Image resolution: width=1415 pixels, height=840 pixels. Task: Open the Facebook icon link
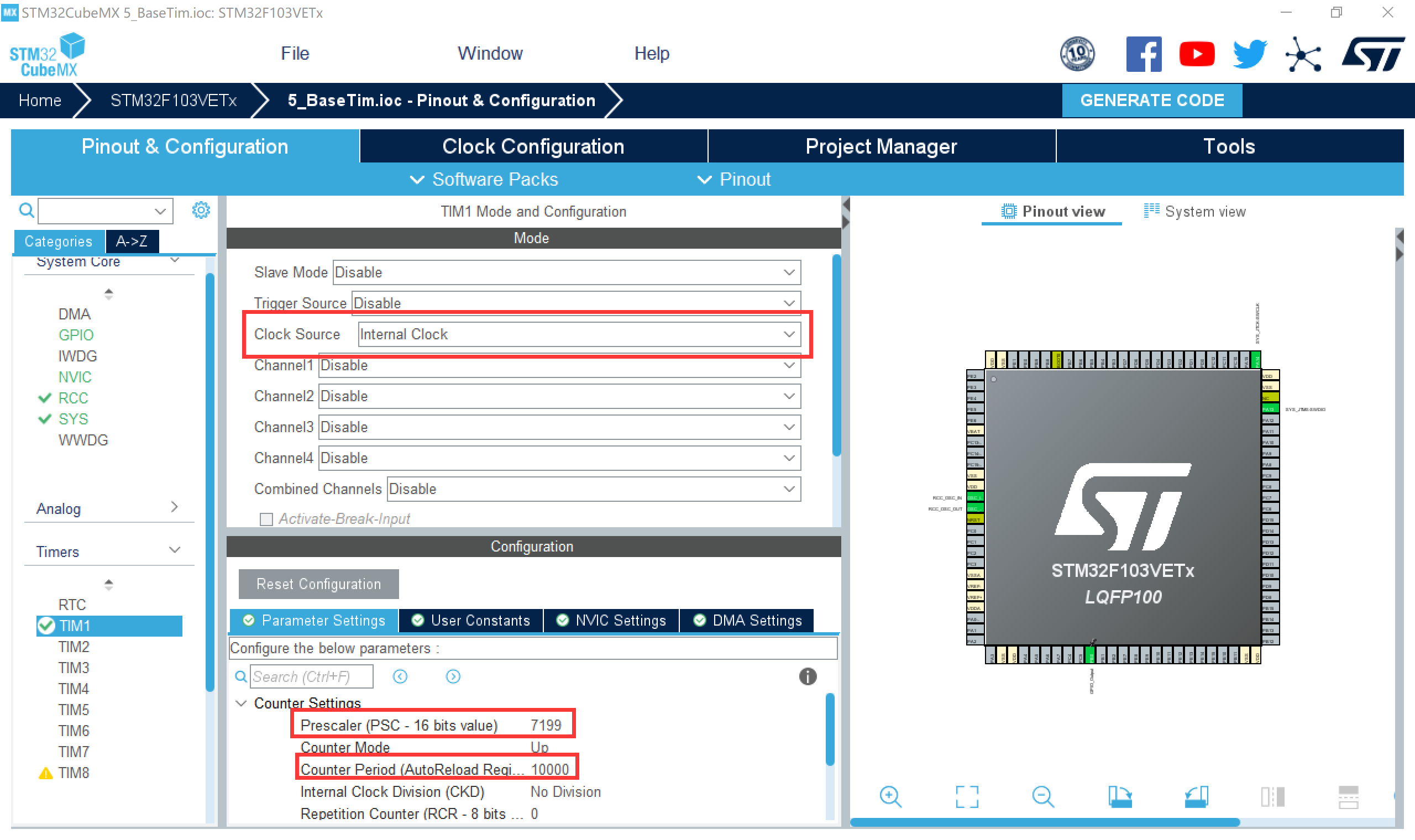(x=1144, y=54)
